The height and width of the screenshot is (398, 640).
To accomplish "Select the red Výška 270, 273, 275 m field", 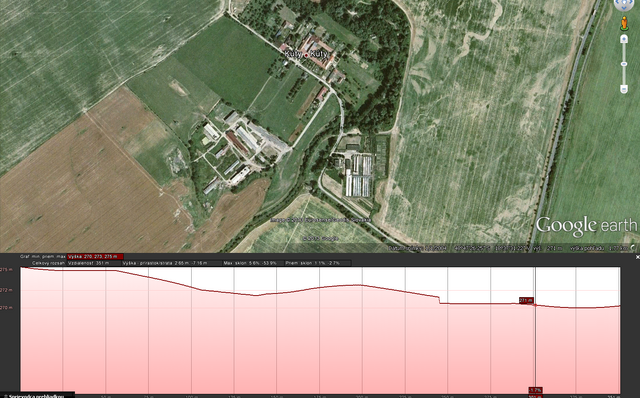I will (95, 256).
